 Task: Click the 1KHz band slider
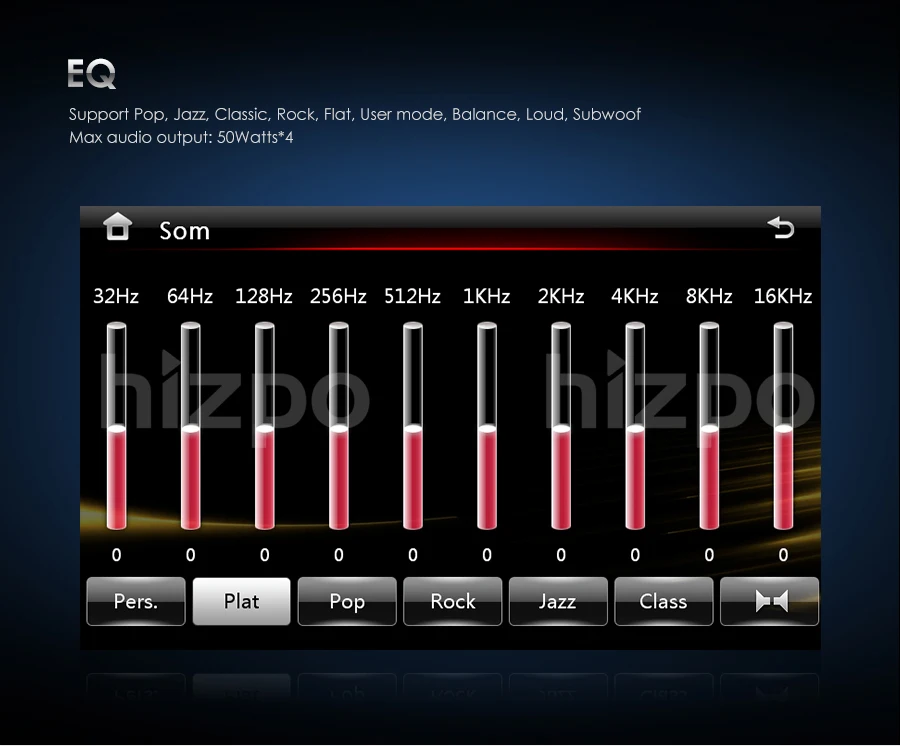487,426
